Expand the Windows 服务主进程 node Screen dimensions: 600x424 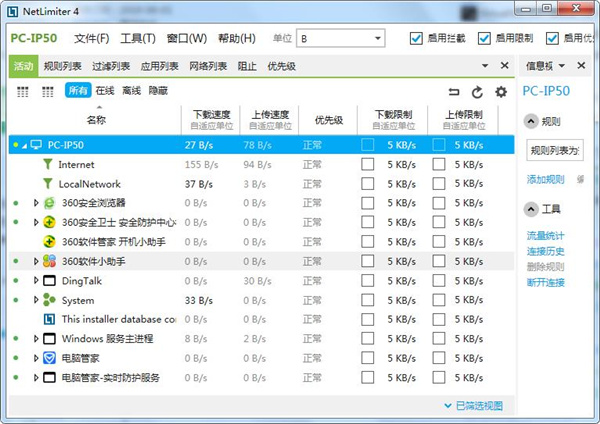(36, 339)
